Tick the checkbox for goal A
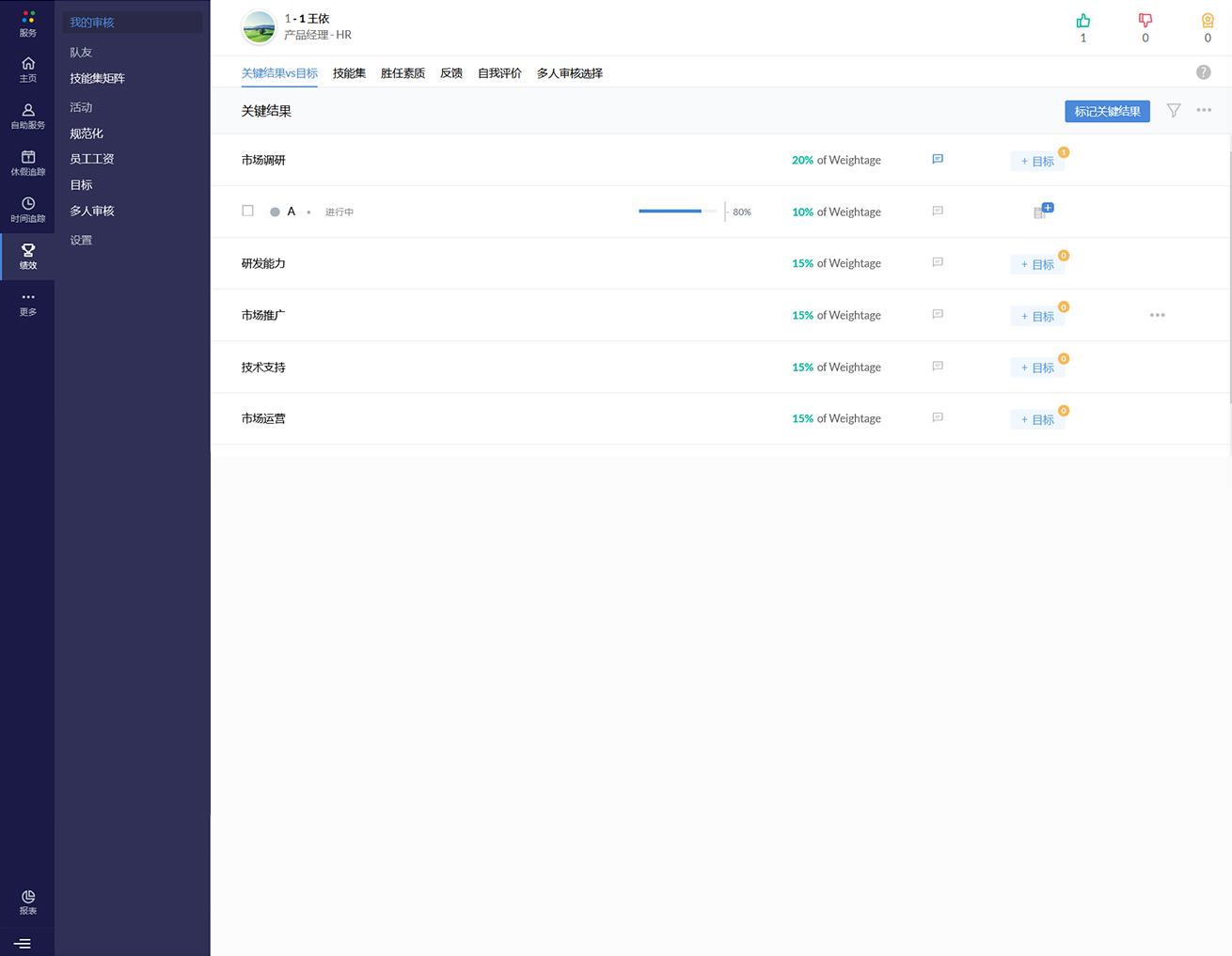 (248, 212)
